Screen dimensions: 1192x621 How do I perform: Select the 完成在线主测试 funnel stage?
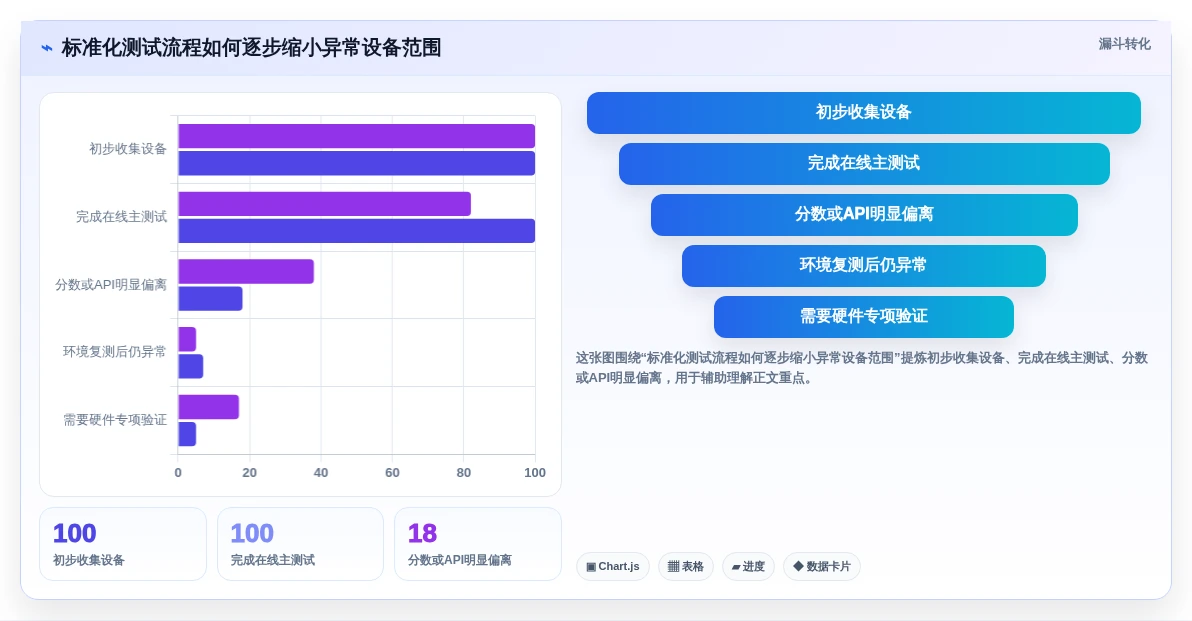pos(864,163)
